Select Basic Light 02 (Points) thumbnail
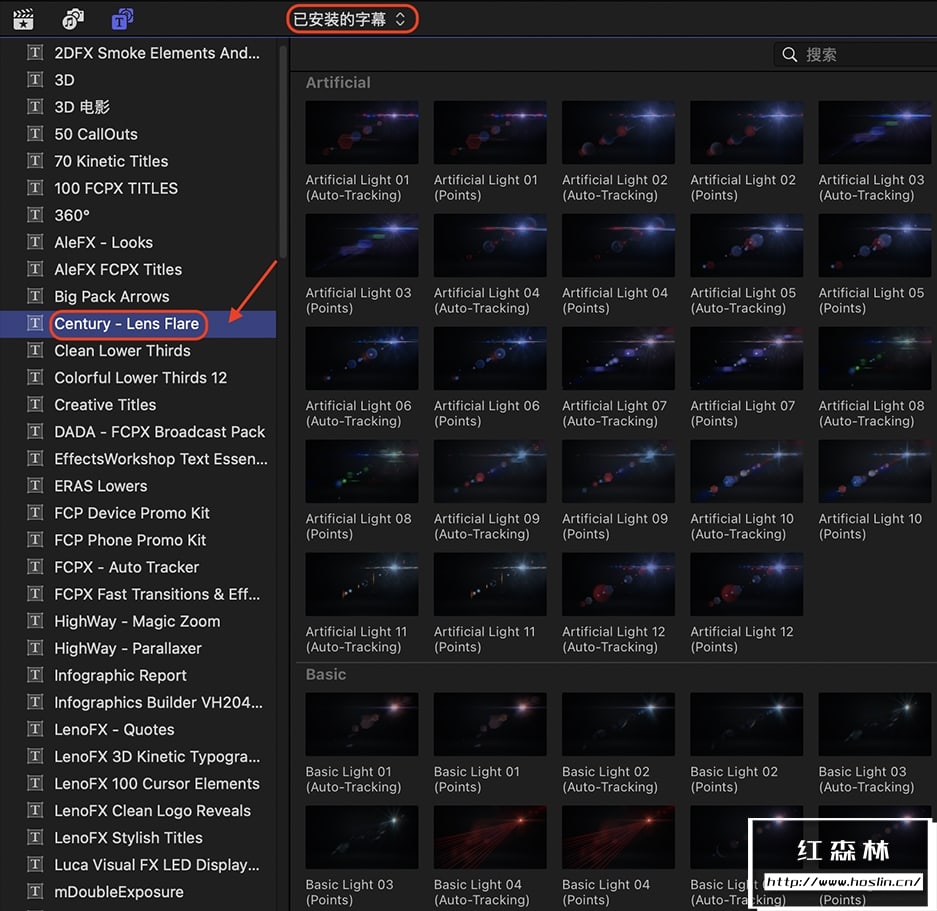 click(x=746, y=724)
